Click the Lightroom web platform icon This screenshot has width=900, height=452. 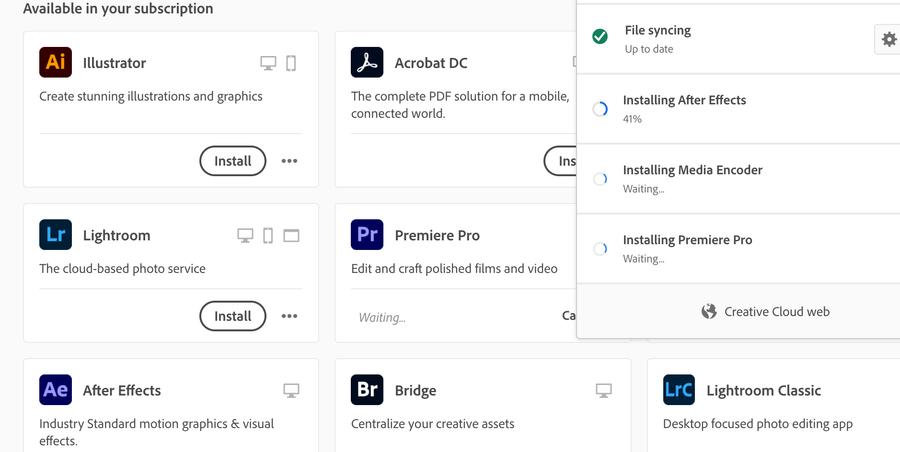291,236
